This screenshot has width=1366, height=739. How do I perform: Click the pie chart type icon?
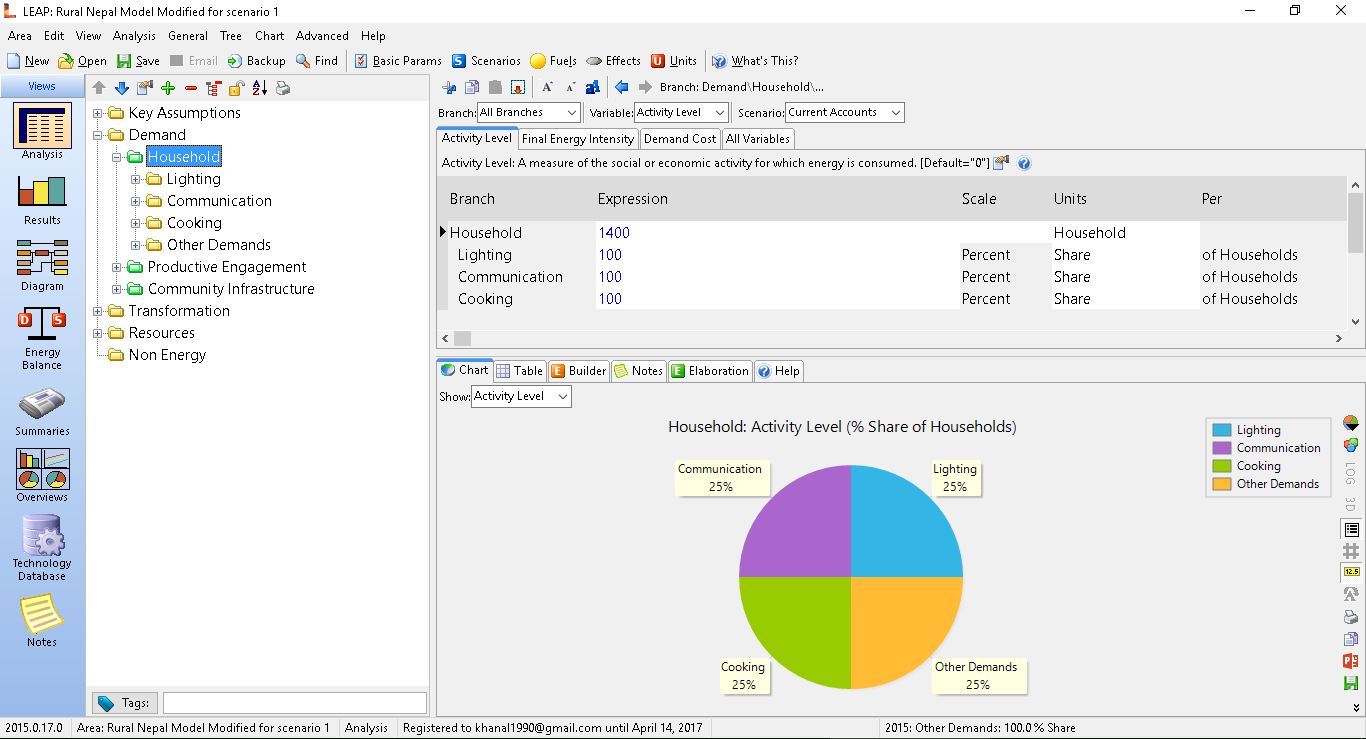point(1351,423)
